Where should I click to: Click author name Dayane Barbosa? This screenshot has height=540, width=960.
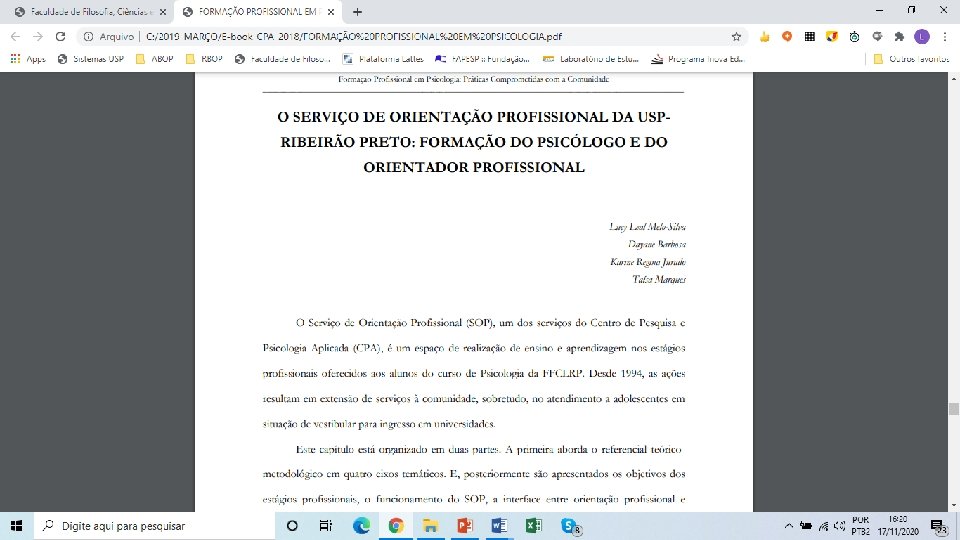pos(657,244)
